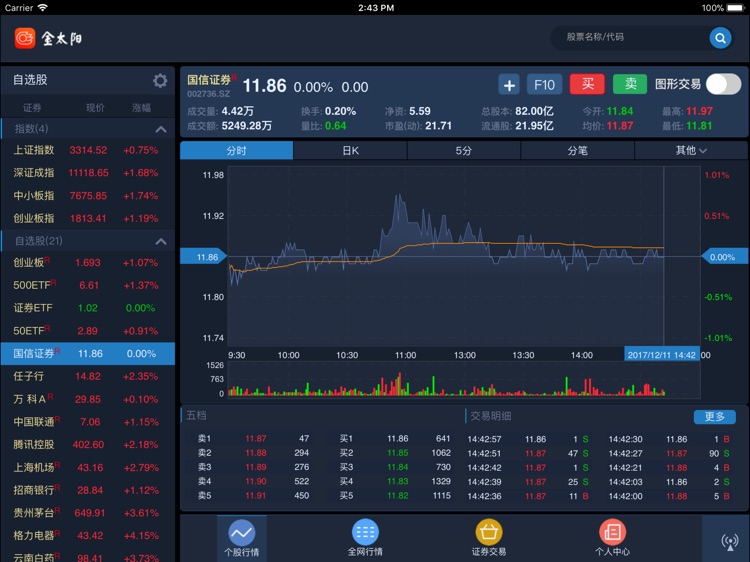Collapse the 自选股(21) section
Screen dimensions: 750x562
pyautogui.click(x=160, y=241)
